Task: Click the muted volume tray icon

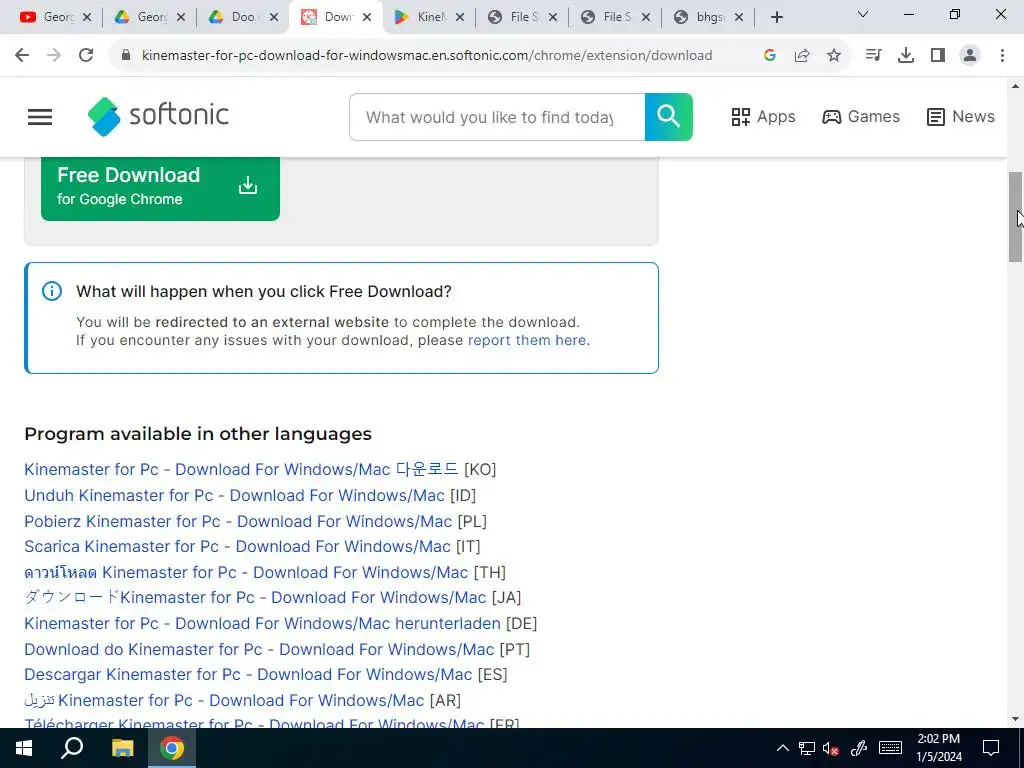Action: (x=831, y=748)
